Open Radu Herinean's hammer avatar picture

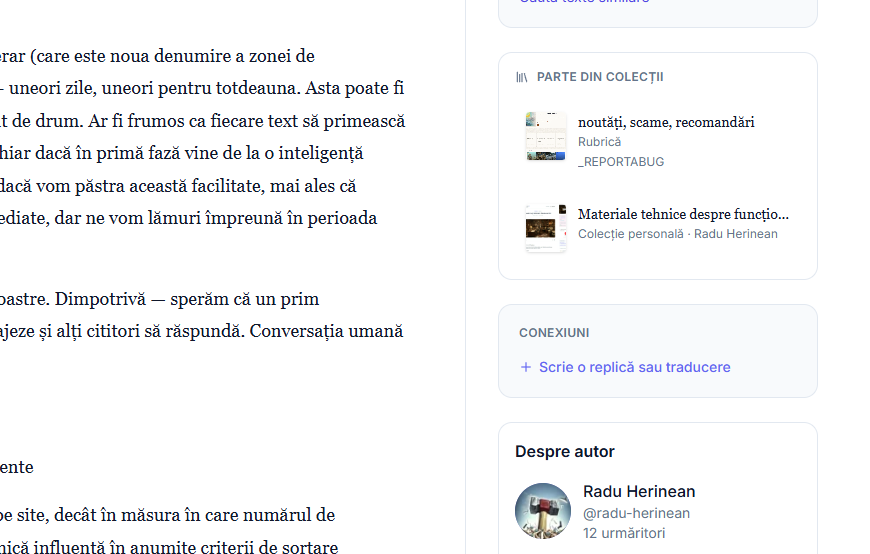(x=543, y=510)
